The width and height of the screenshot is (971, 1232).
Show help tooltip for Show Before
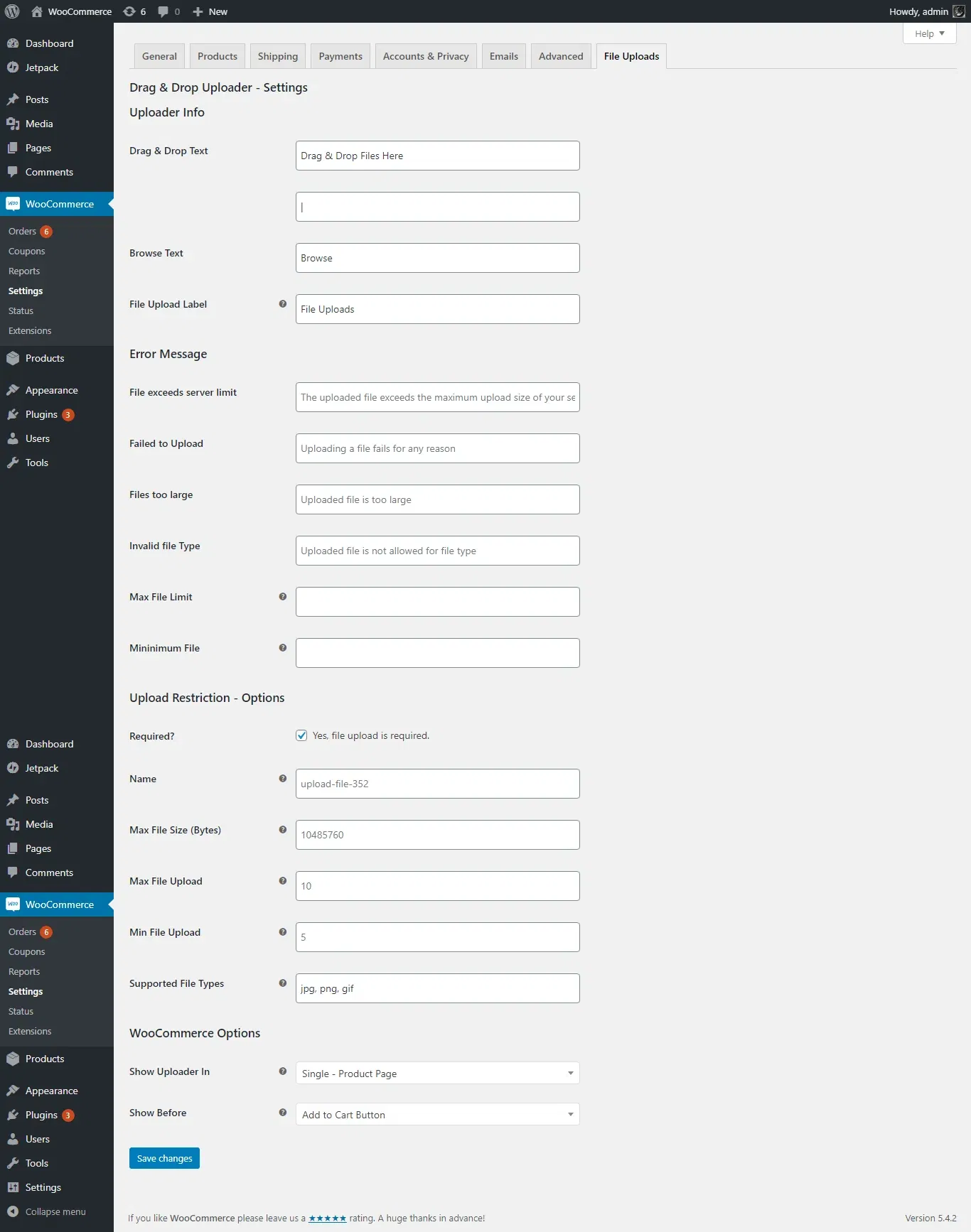(x=283, y=1113)
